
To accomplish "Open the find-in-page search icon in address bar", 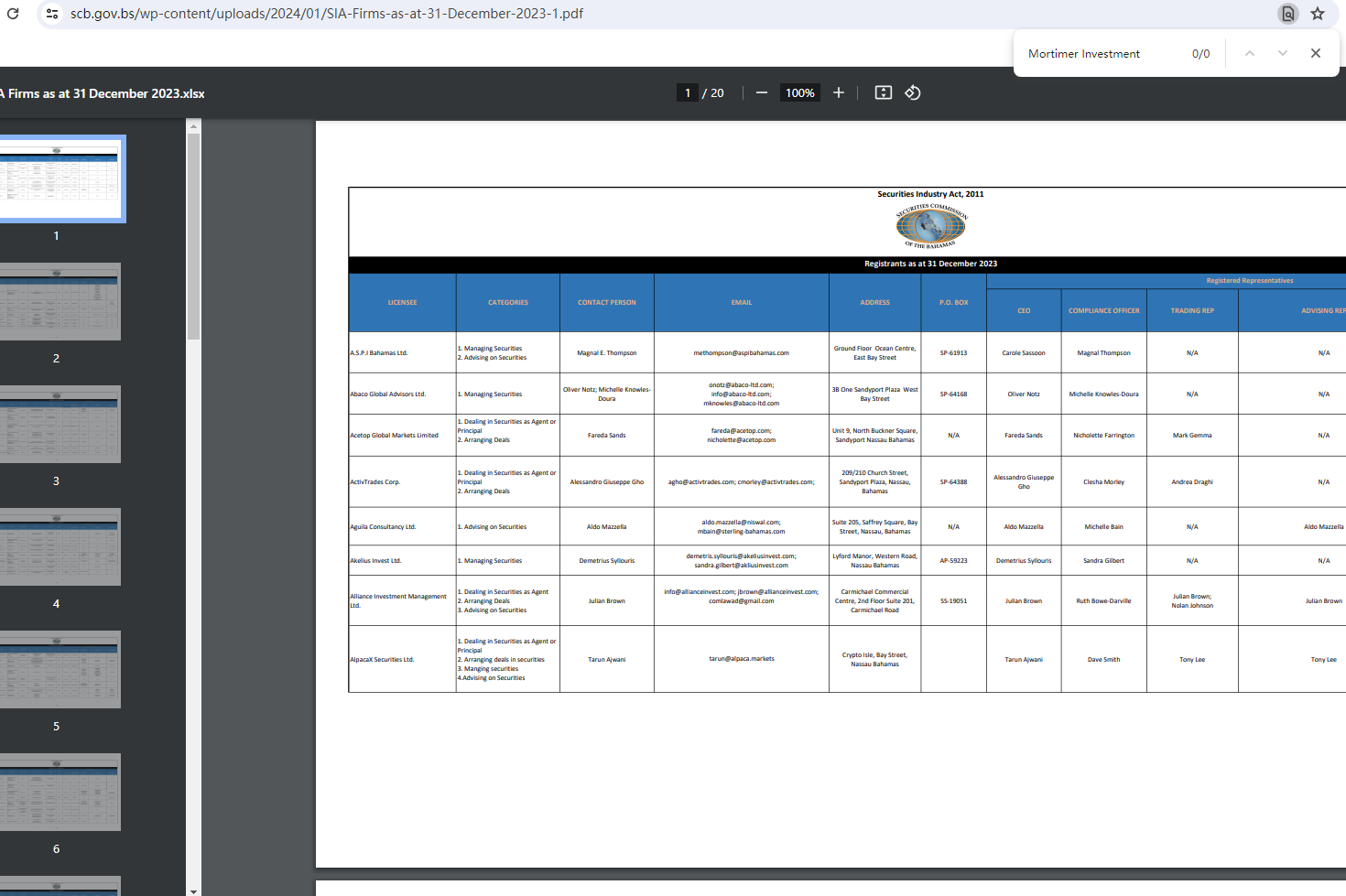I will pyautogui.click(x=1288, y=14).
